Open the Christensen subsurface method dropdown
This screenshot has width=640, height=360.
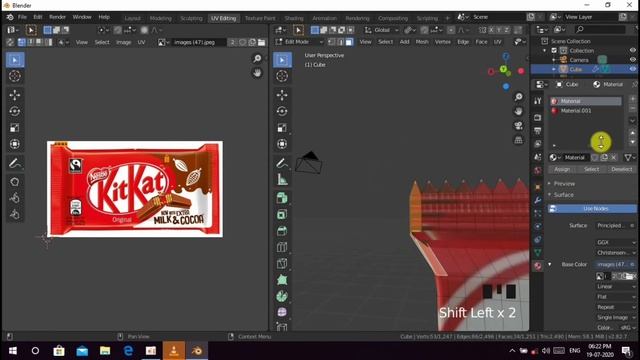coord(616,253)
